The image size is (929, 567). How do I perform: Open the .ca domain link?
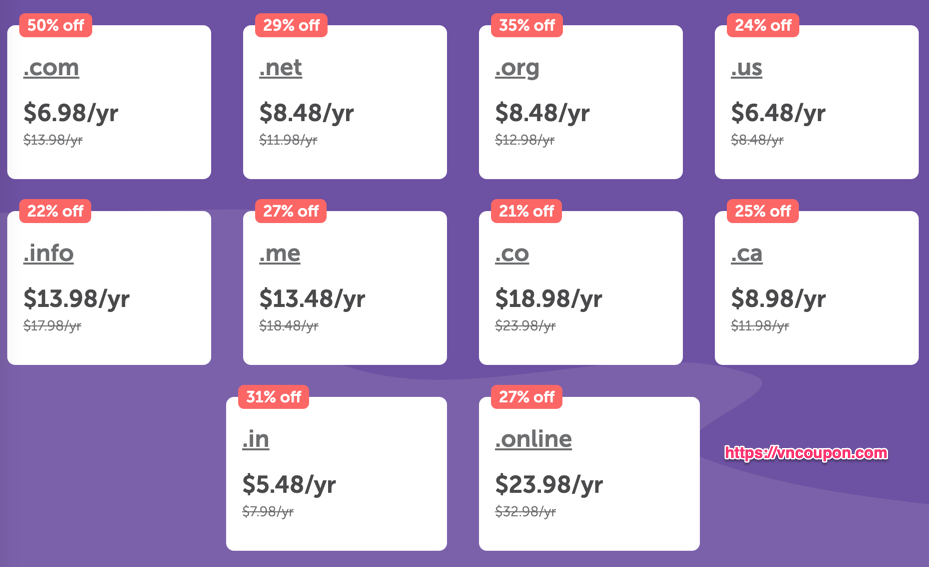pos(747,254)
